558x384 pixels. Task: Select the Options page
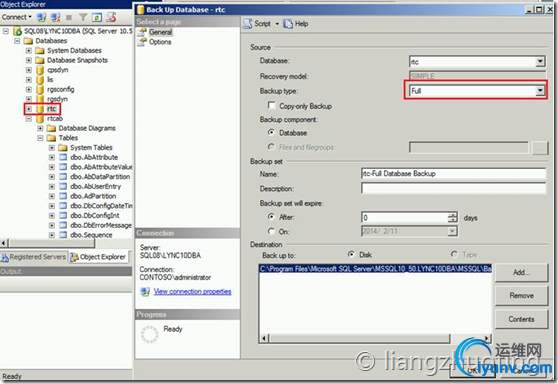pos(160,42)
